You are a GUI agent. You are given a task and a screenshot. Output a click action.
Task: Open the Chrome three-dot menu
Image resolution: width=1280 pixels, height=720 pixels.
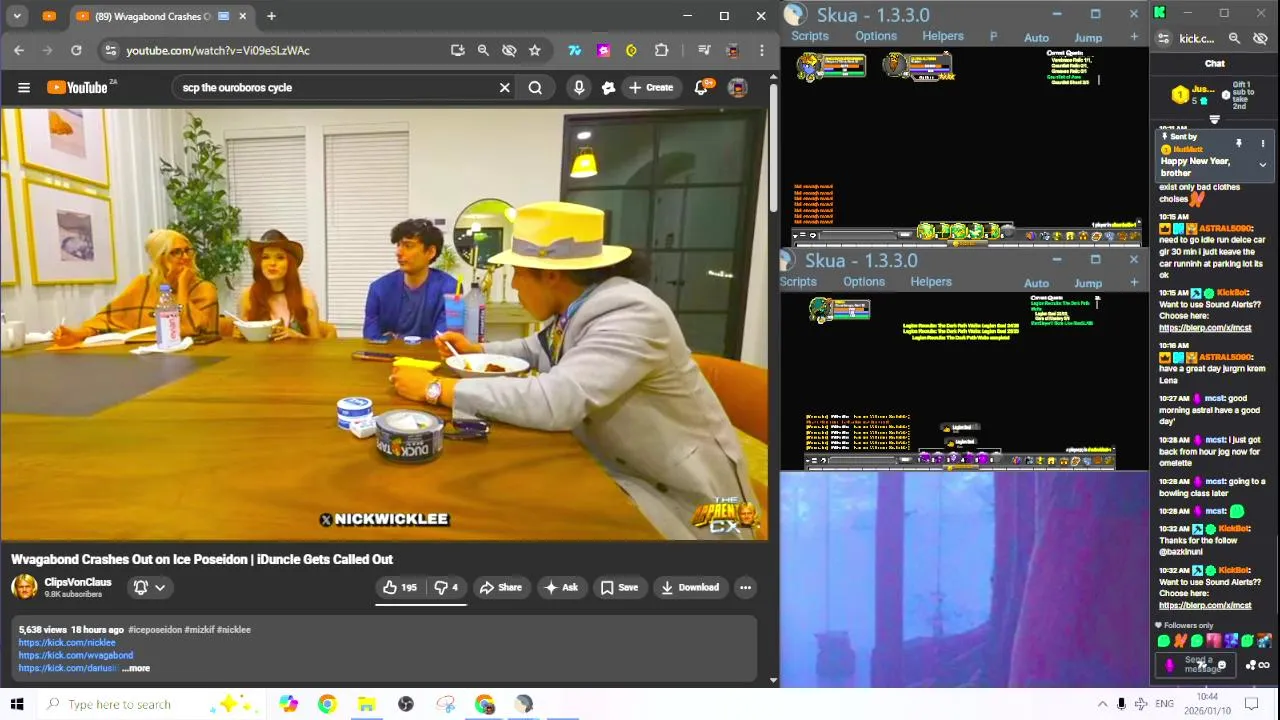click(x=761, y=50)
